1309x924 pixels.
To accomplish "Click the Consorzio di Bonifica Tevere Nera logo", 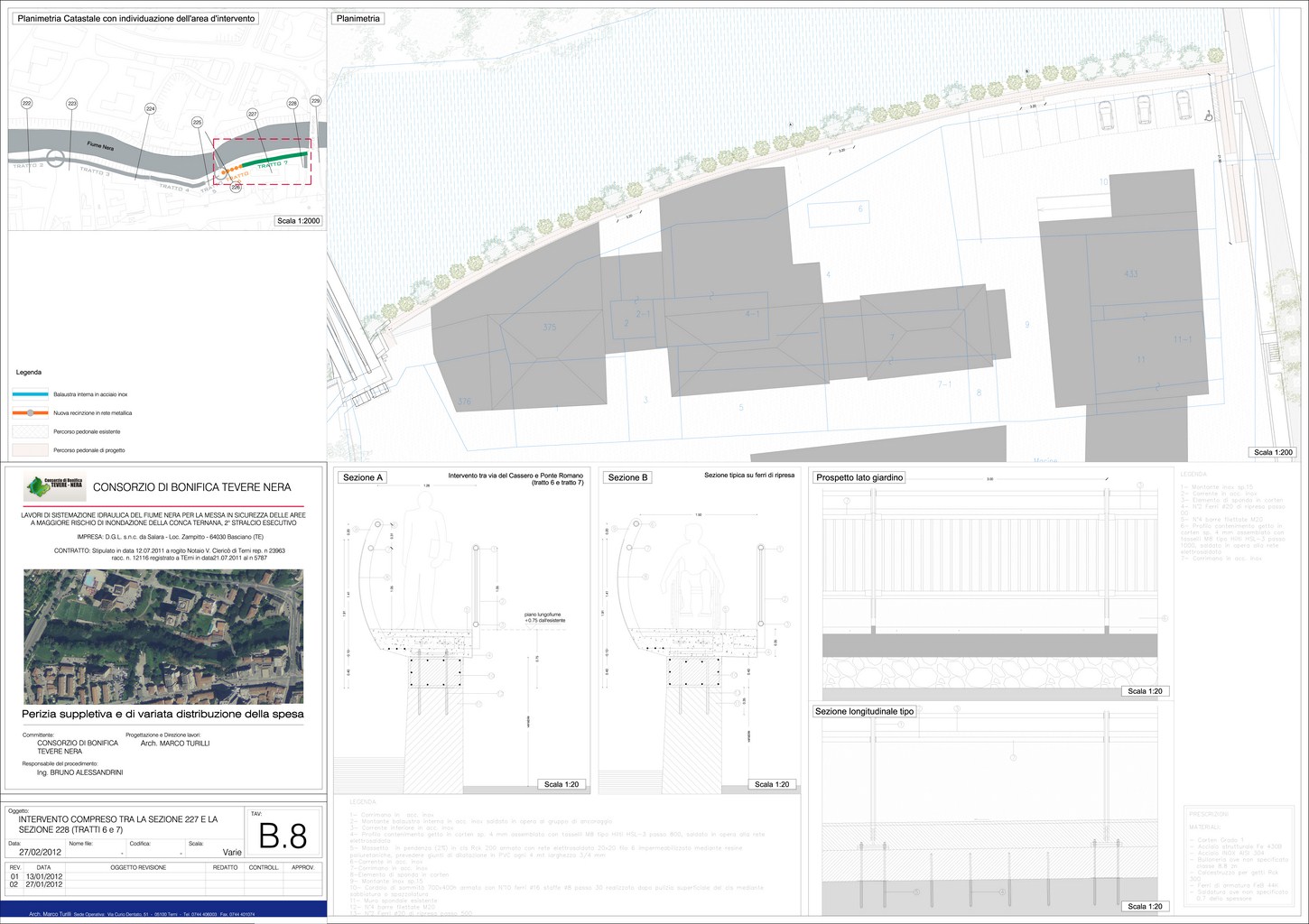I will click(54, 487).
